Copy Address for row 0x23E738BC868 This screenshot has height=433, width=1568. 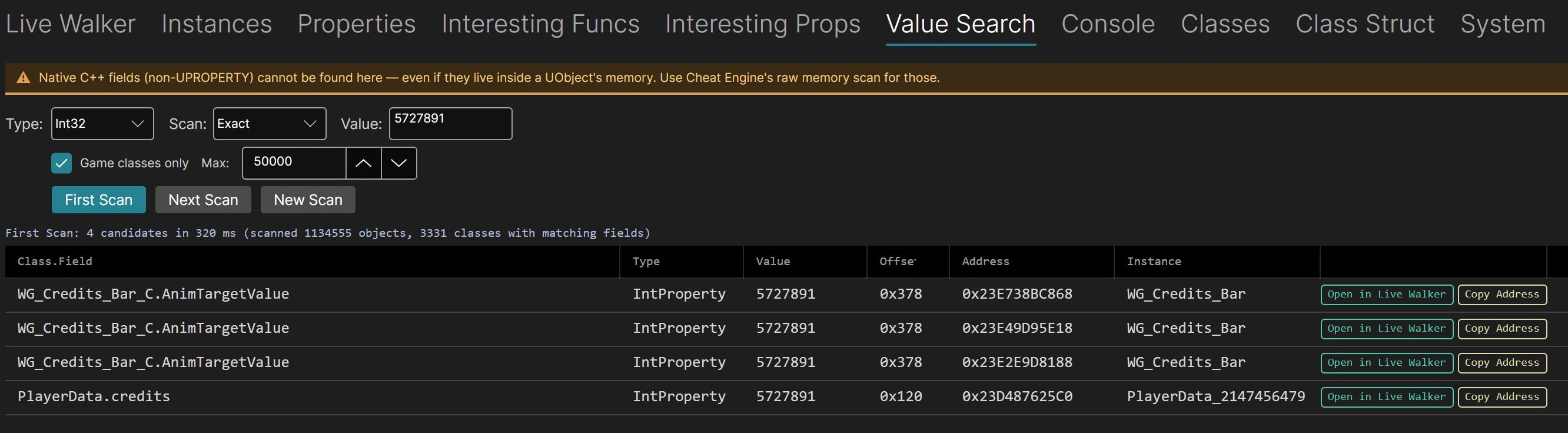pos(1501,294)
